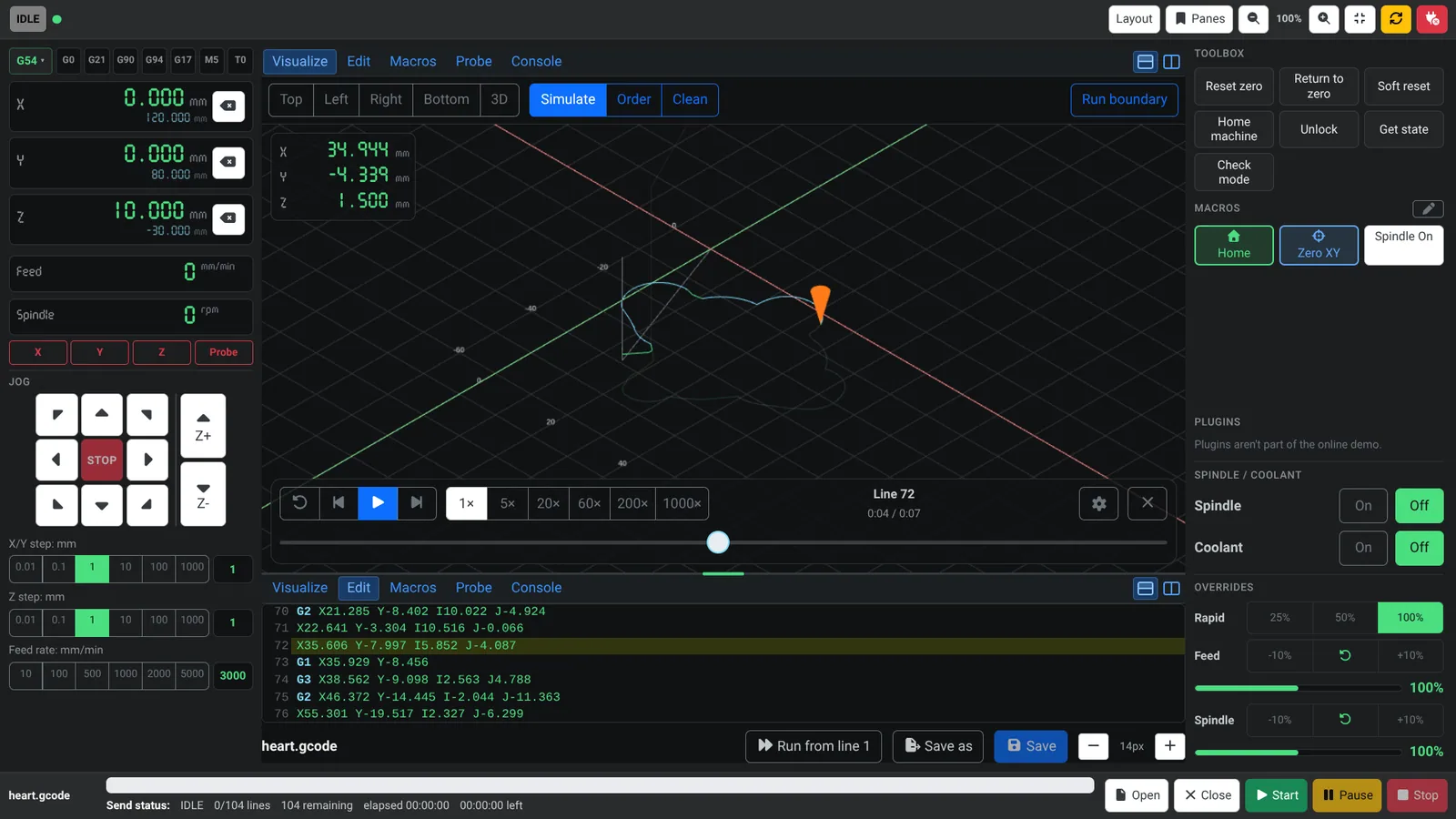The height and width of the screenshot is (819, 1456).
Task: Increase editor font size with plus
Action: (x=1169, y=746)
